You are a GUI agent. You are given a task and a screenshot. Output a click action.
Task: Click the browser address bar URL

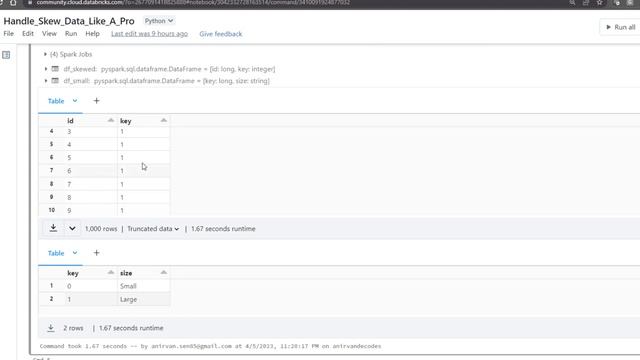193,3
